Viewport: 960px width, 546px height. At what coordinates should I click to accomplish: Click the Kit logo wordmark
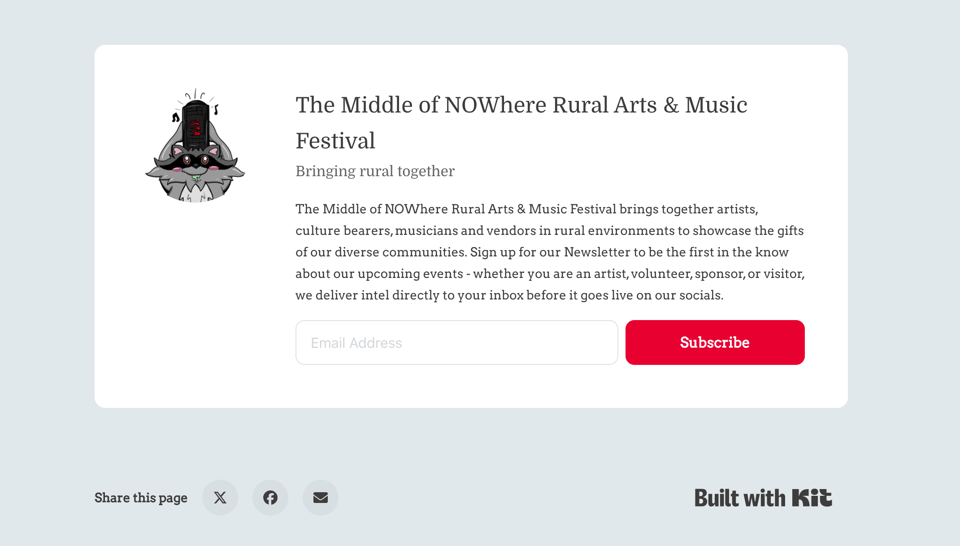812,497
